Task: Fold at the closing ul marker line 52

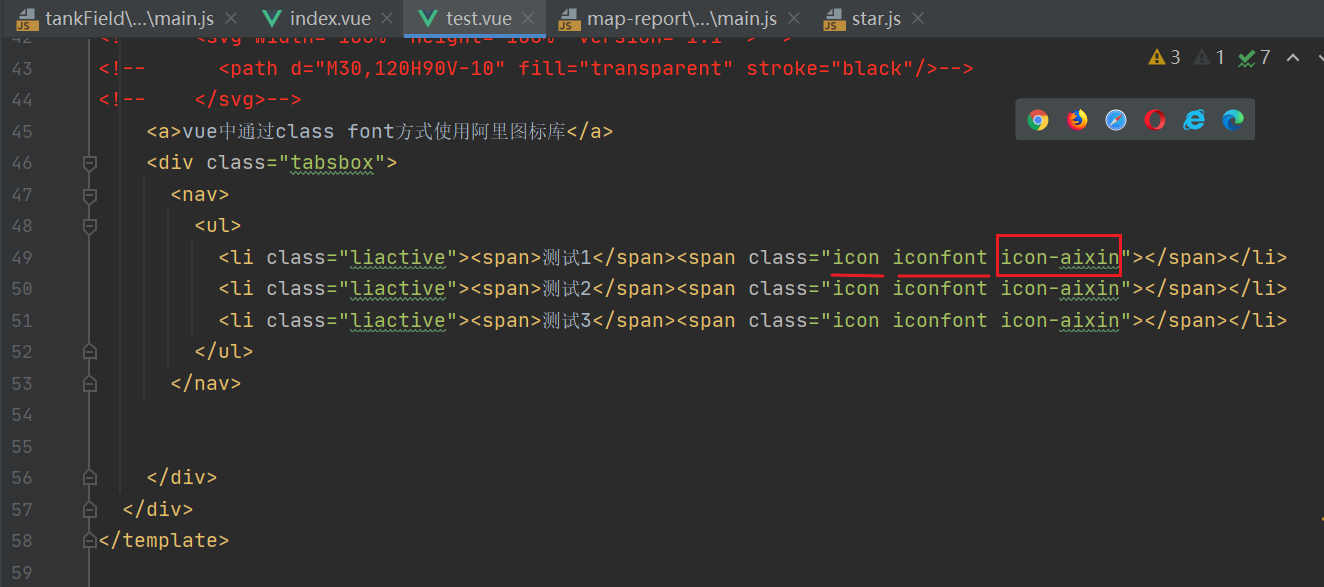Action: click(x=90, y=352)
